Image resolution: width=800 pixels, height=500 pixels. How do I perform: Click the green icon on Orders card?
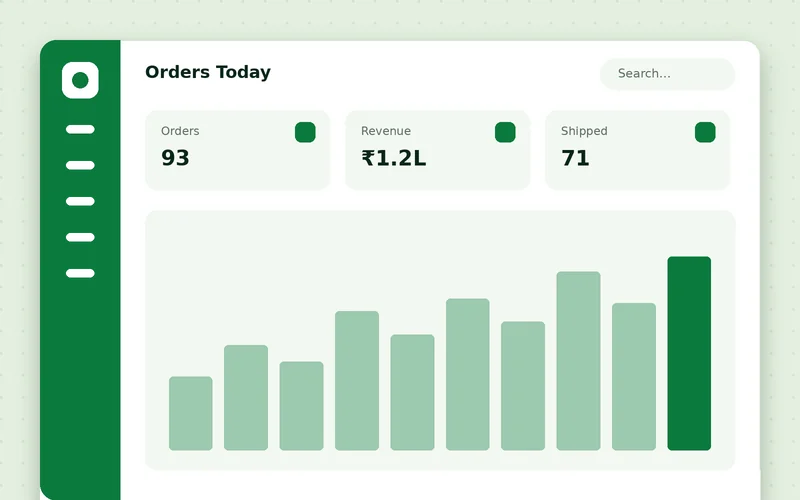(305, 132)
